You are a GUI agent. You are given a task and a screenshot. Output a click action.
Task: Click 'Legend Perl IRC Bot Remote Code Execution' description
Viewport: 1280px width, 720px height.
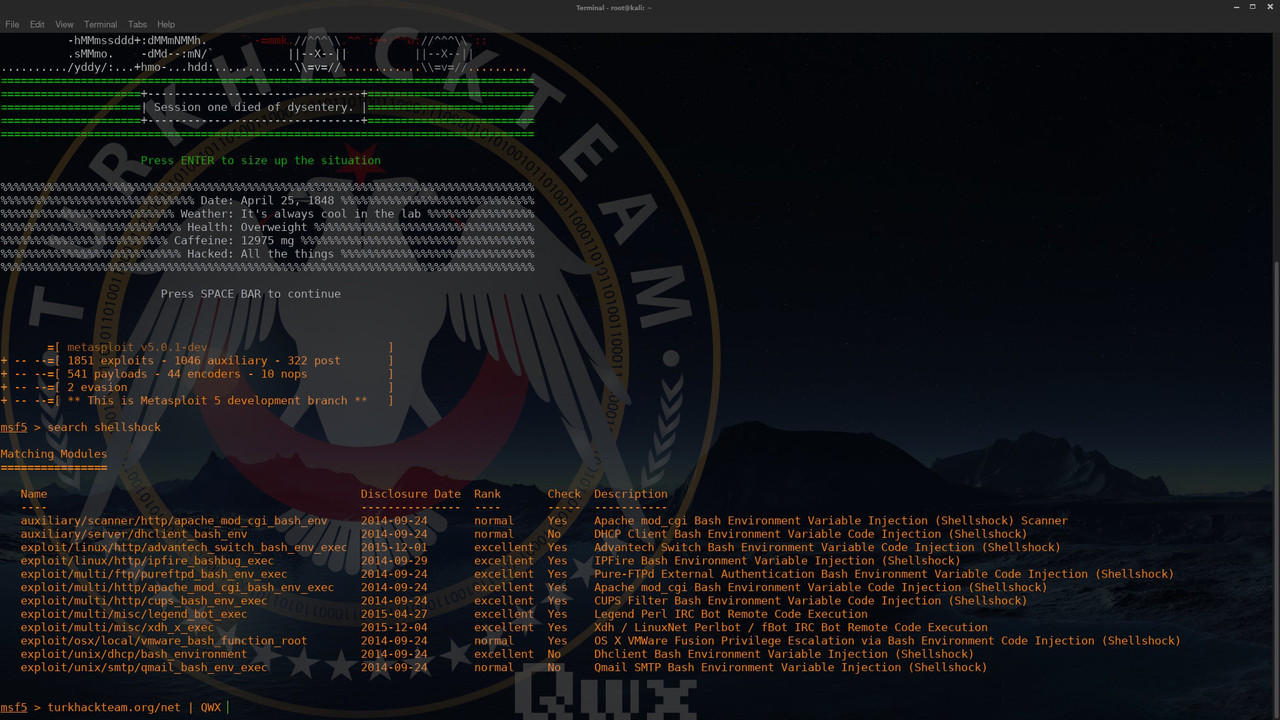pyautogui.click(x=731, y=614)
